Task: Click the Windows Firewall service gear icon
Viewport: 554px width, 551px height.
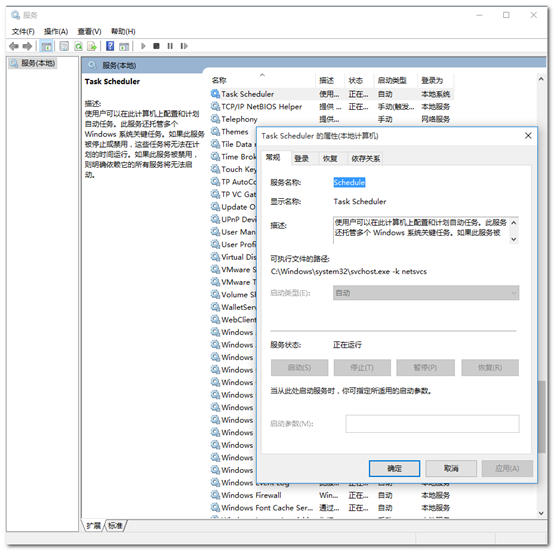Action: click(215, 495)
